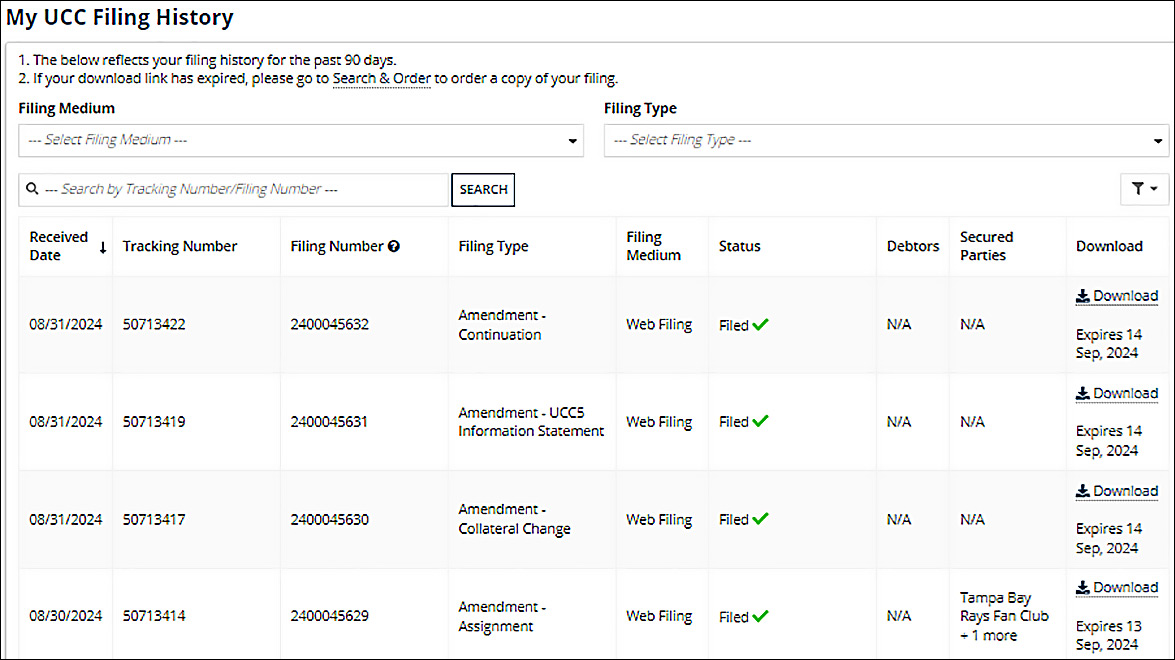Click green Filed checkmark for filing 2400045632
1175x660 pixels.
click(761, 325)
